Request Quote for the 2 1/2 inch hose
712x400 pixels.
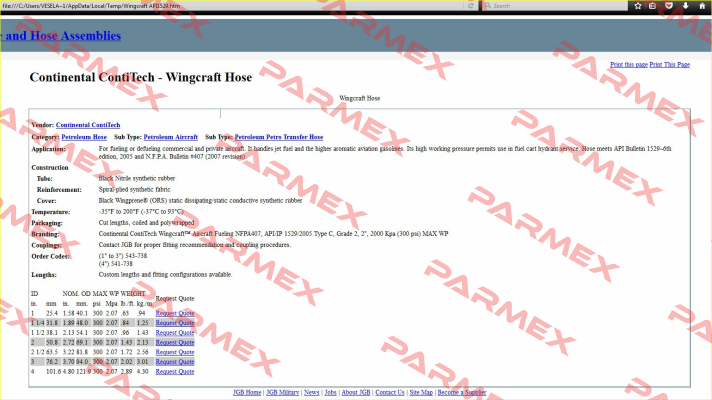pyautogui.click(x=175, y=352)
